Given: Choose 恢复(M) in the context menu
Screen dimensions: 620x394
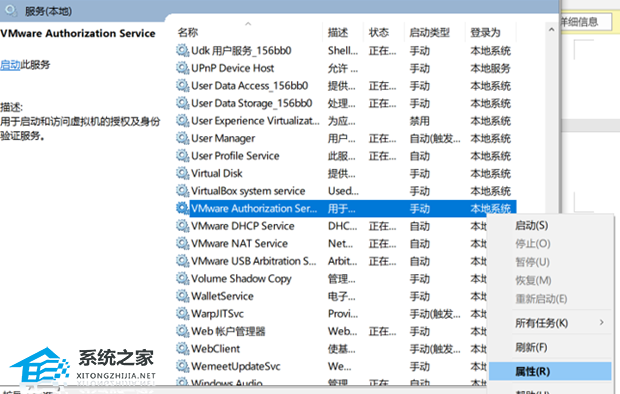Looking at the screenshot, I should 533,280.
